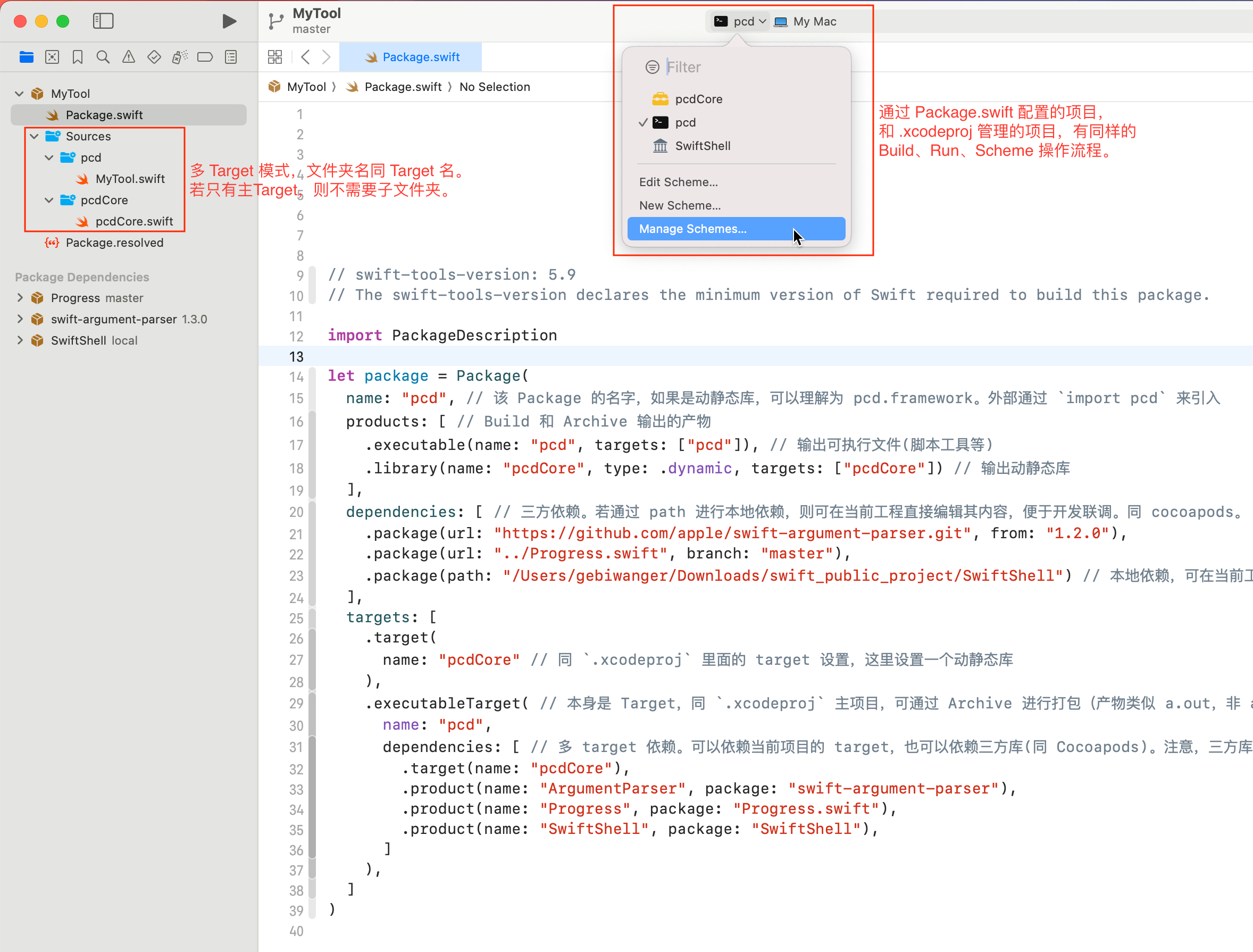Image resolution: width=1253 pixels, height=952 pixels.
Task: Click Package.swift in the jump bar
Action: 403,87
